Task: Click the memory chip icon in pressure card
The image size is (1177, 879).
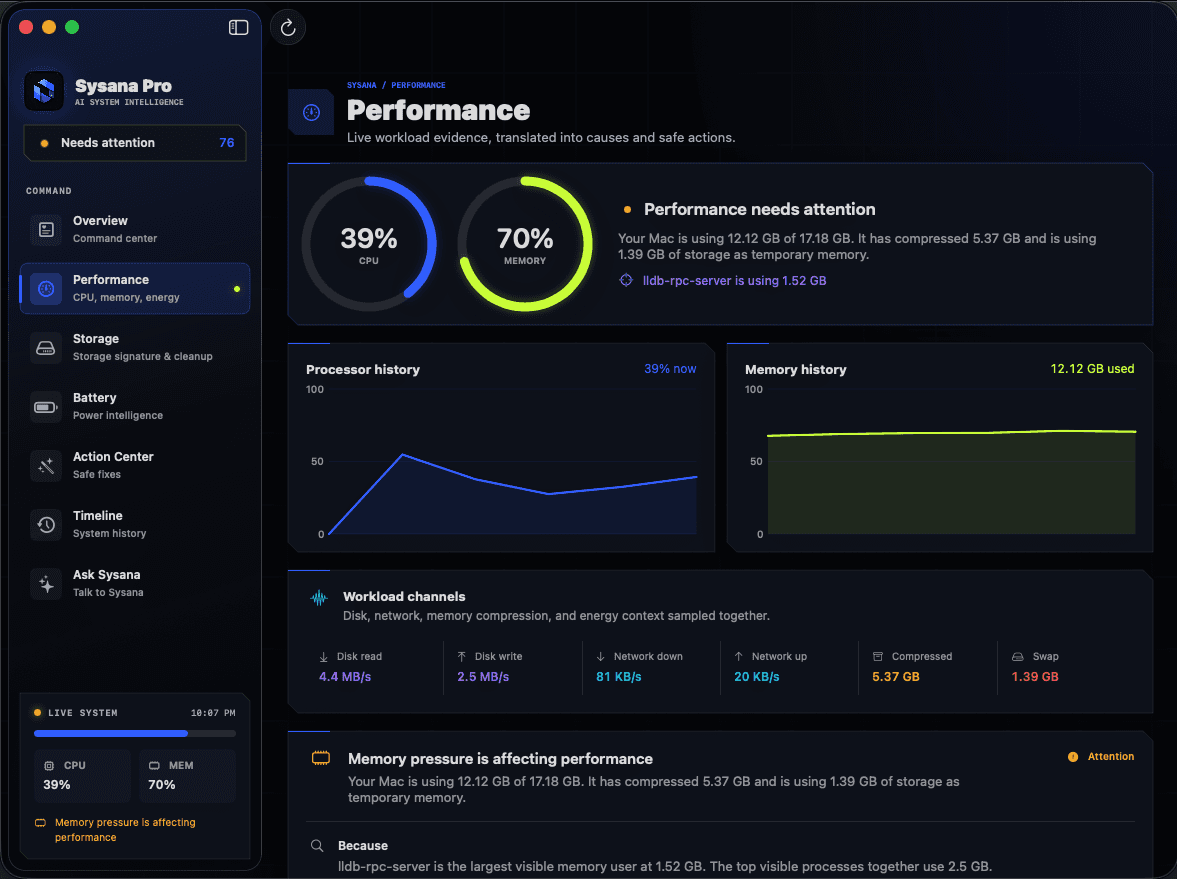Action: coord(321,758)
